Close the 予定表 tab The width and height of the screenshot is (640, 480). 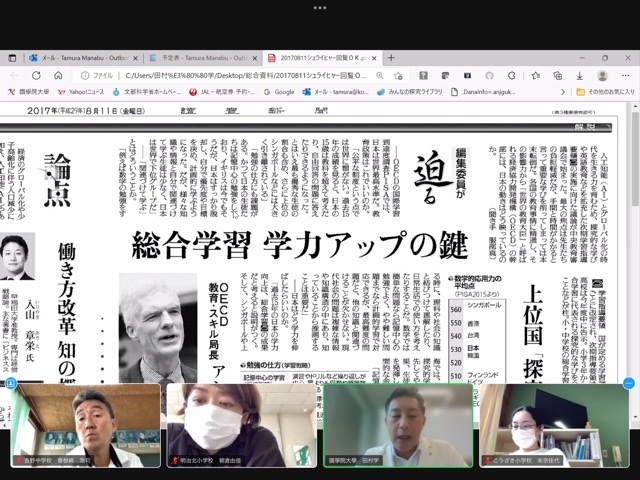point(255,58)
